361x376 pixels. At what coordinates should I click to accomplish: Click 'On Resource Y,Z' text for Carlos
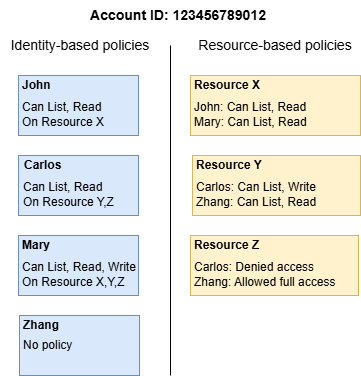(x=68, y=202)
